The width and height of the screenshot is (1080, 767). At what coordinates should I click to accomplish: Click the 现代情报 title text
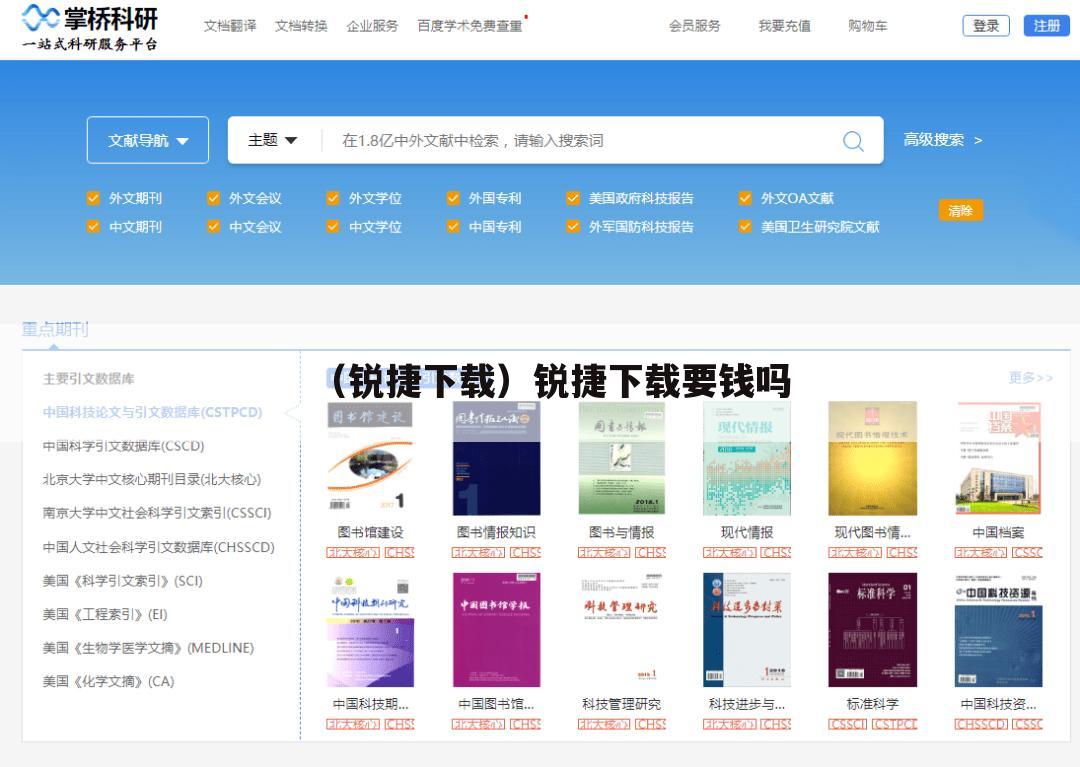[x=747, y=532]
